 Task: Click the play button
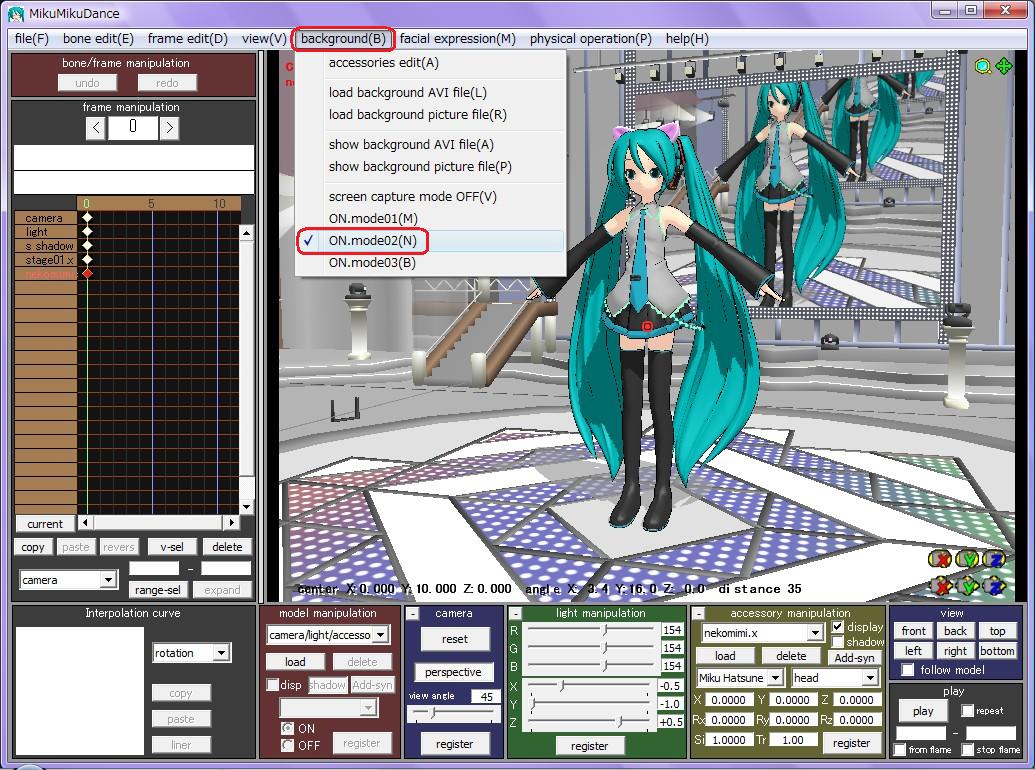923,711
